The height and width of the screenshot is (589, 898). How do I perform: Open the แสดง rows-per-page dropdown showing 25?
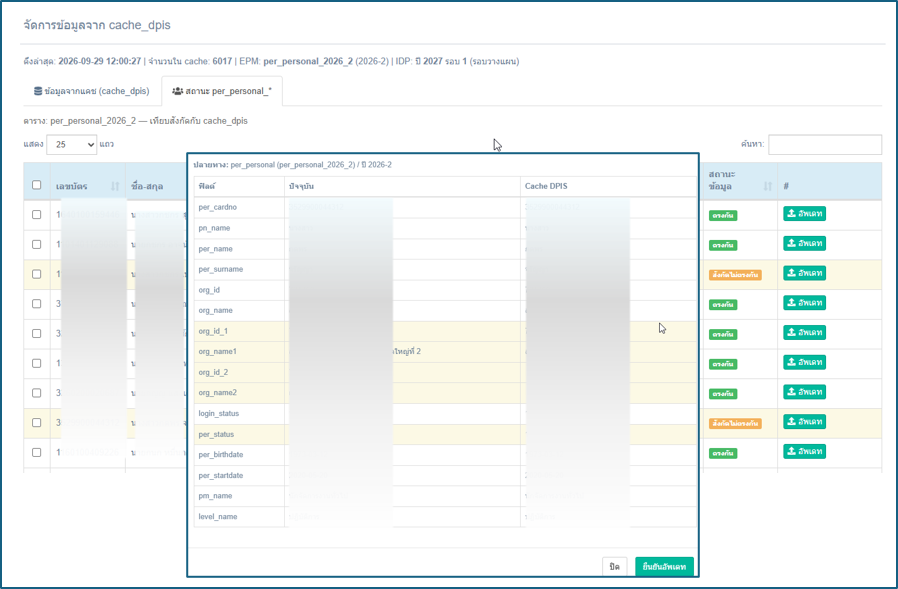(x=72, y=144)
